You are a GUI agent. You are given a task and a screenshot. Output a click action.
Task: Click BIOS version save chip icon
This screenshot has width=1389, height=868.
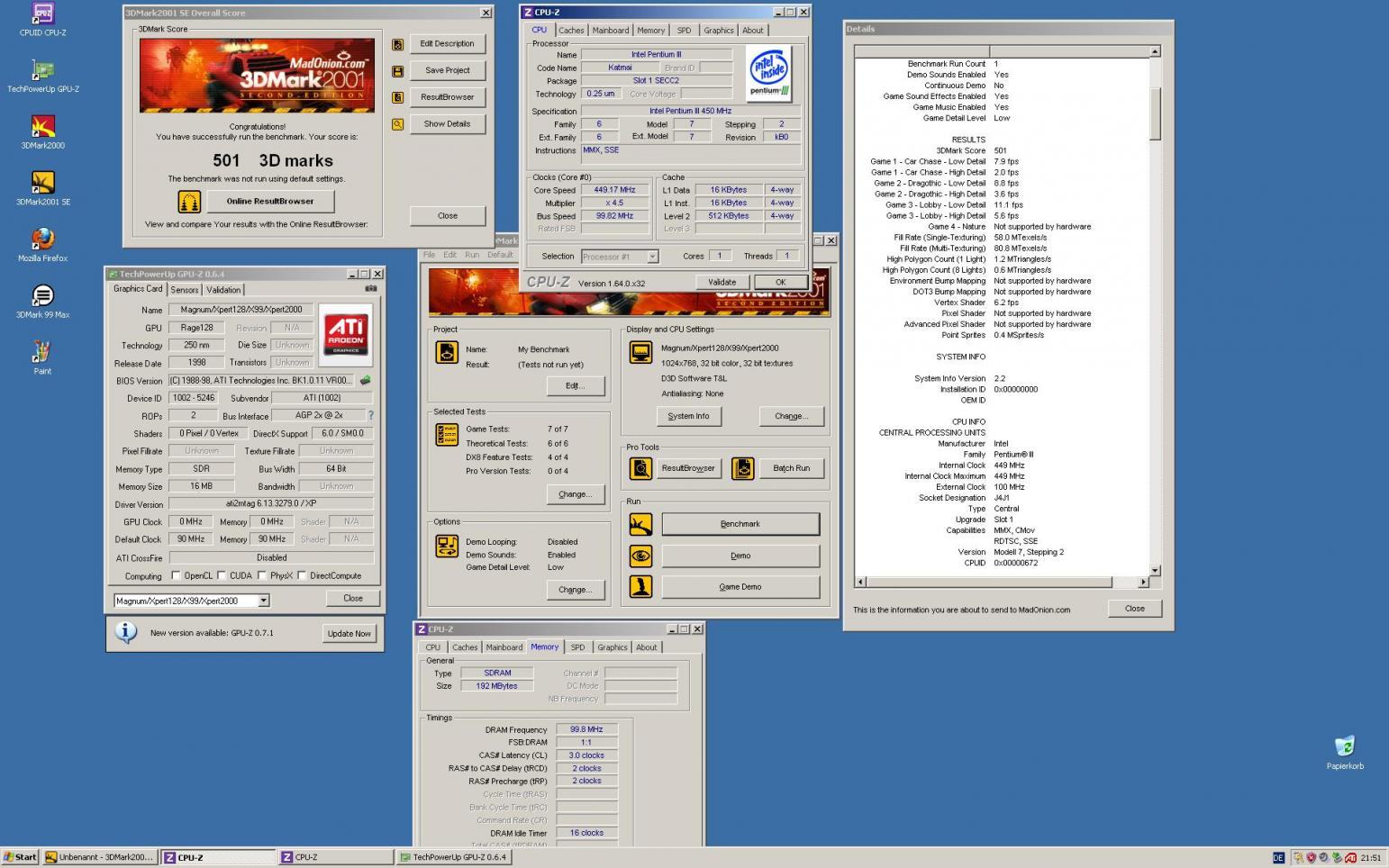click(x=365, y=380)
